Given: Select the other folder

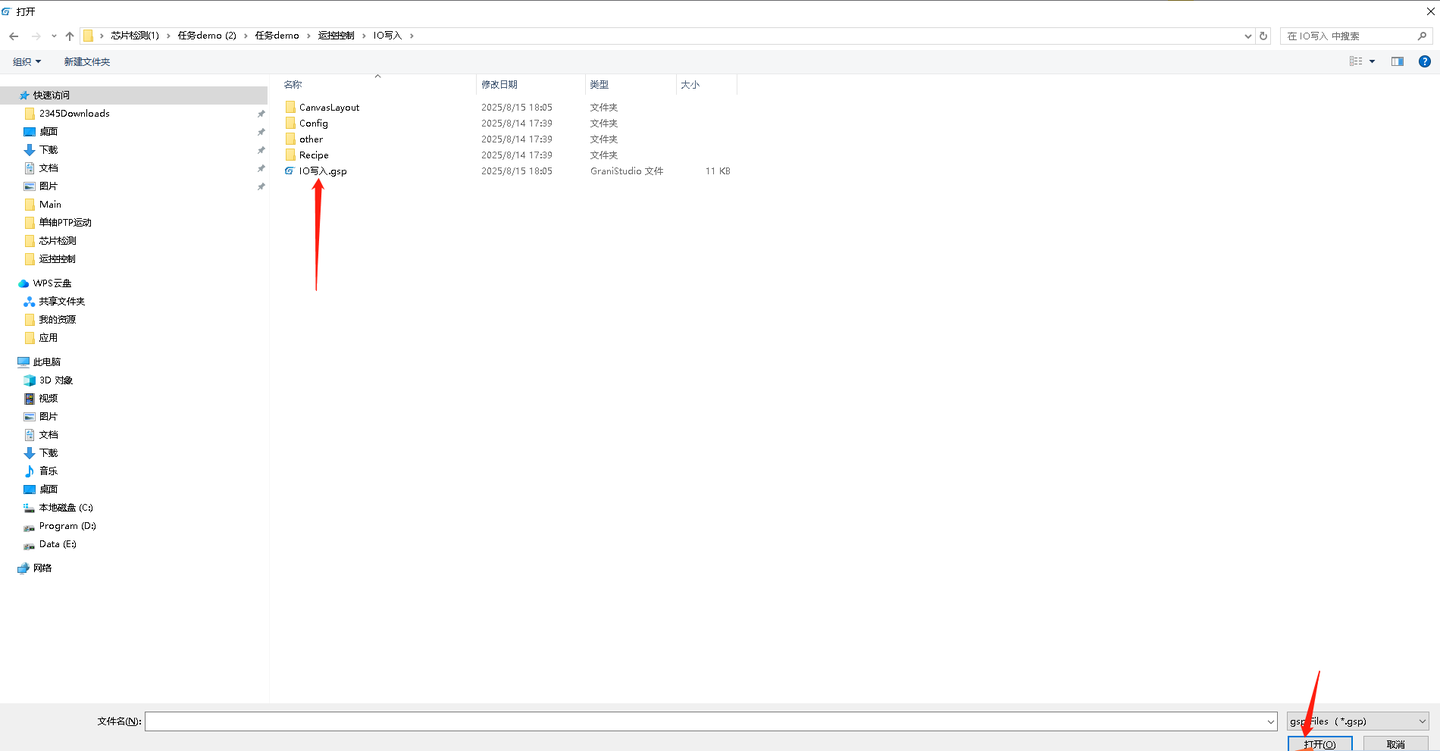Looking at the screenshot, I should coord(311,139).
